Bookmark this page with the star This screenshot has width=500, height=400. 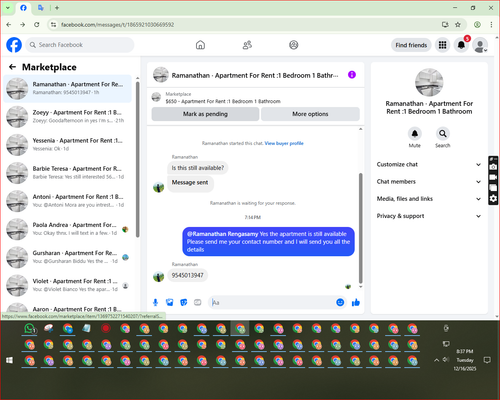click(458, 25)
